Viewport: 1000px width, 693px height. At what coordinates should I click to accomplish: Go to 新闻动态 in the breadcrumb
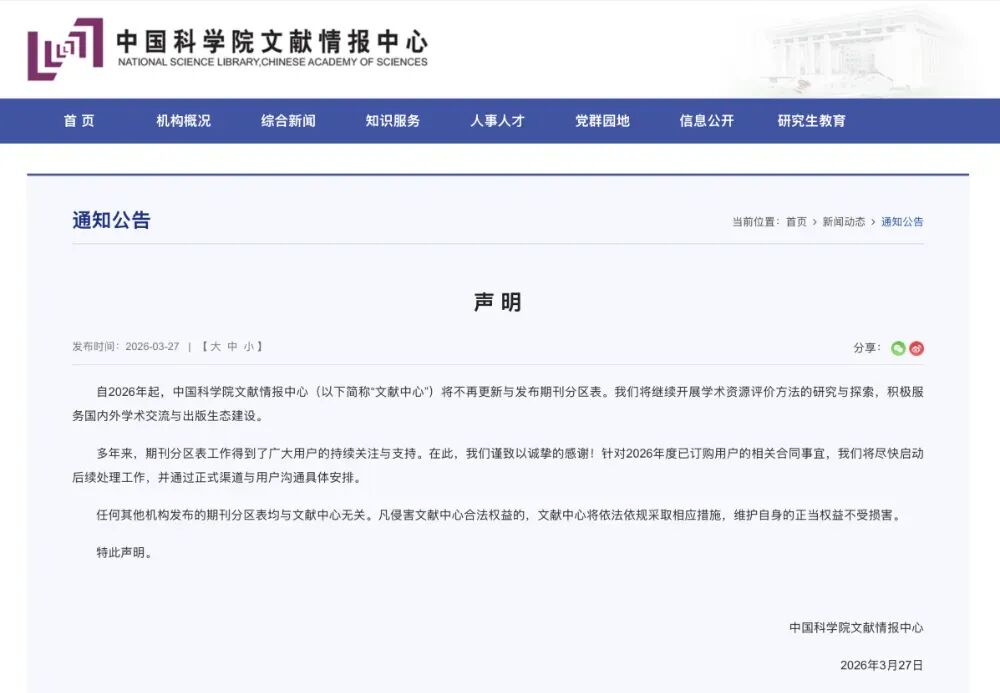844,222
